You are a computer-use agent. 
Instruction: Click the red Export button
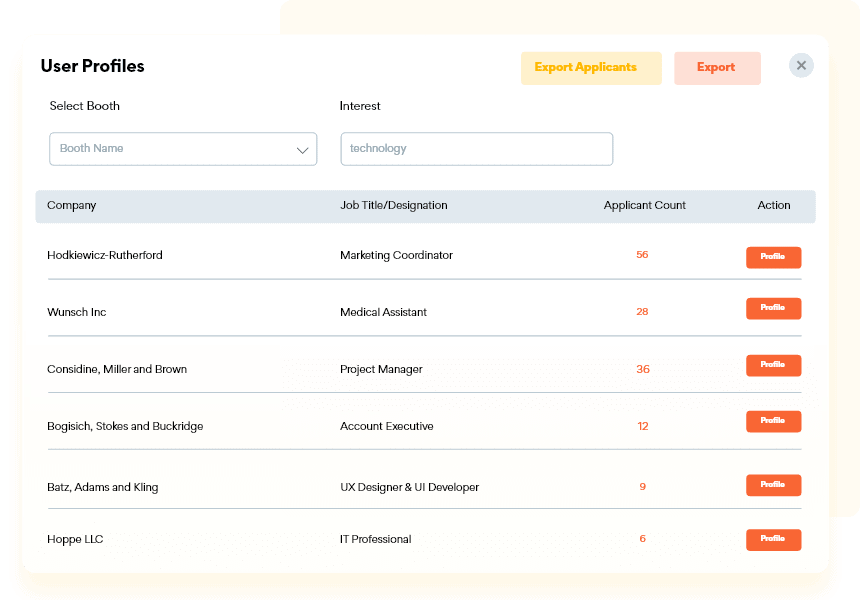pyautogui.click(x=717, y=68)
